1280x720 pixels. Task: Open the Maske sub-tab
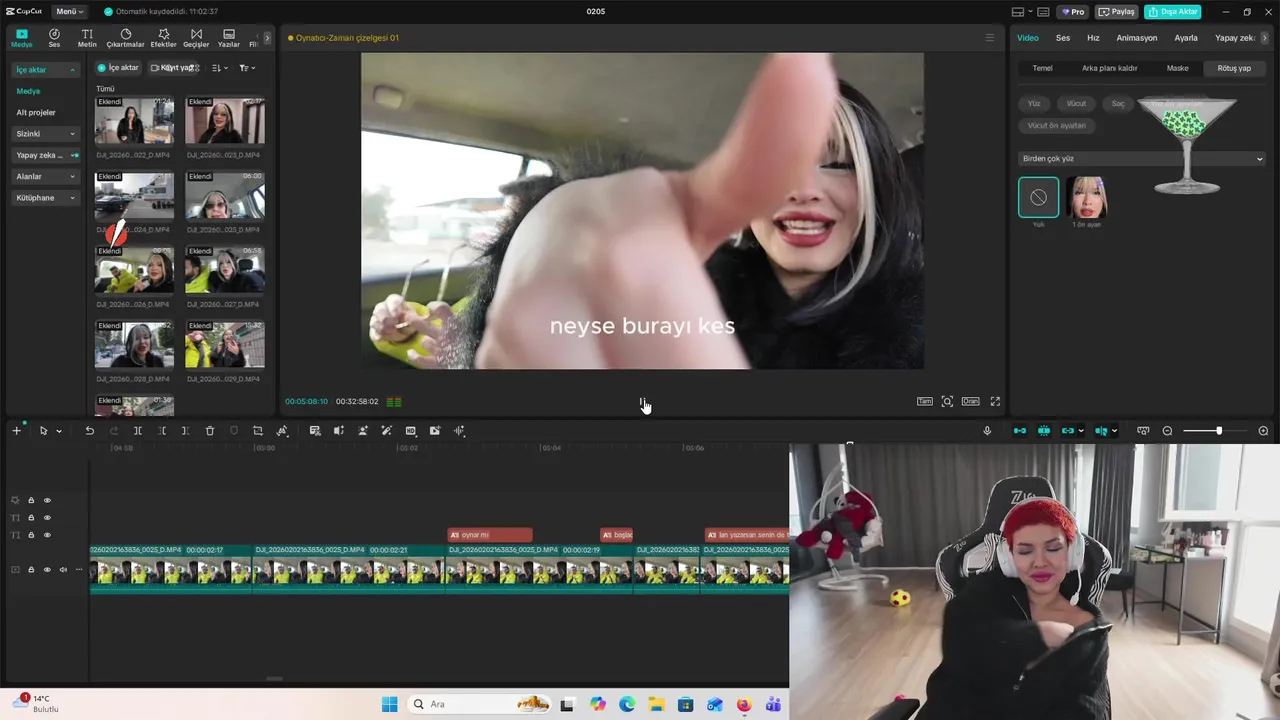coord(1178,68)
